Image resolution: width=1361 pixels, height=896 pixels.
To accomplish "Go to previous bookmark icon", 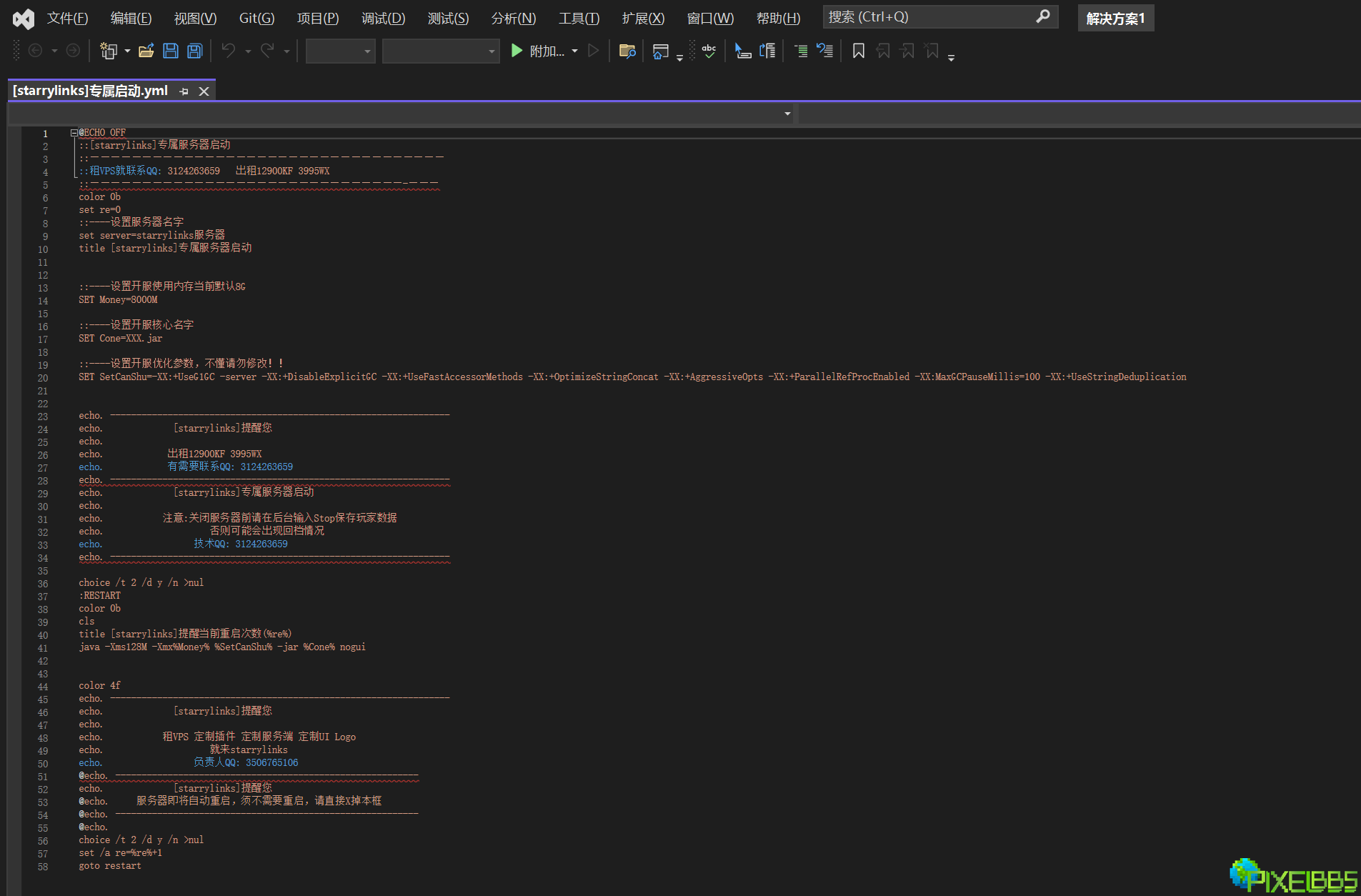I will click(883, 51).
